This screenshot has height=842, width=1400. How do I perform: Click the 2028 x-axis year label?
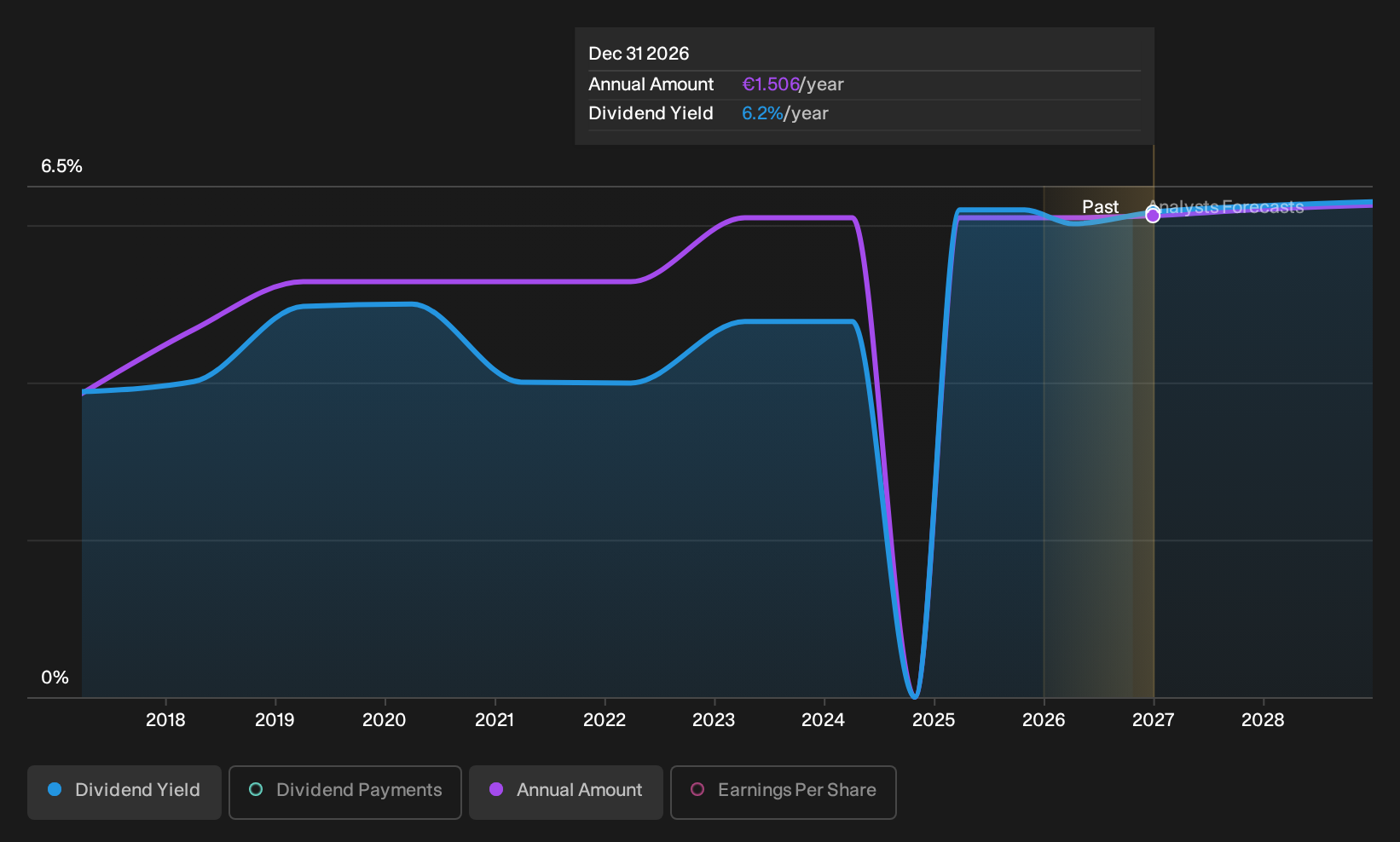point(1263,720)
